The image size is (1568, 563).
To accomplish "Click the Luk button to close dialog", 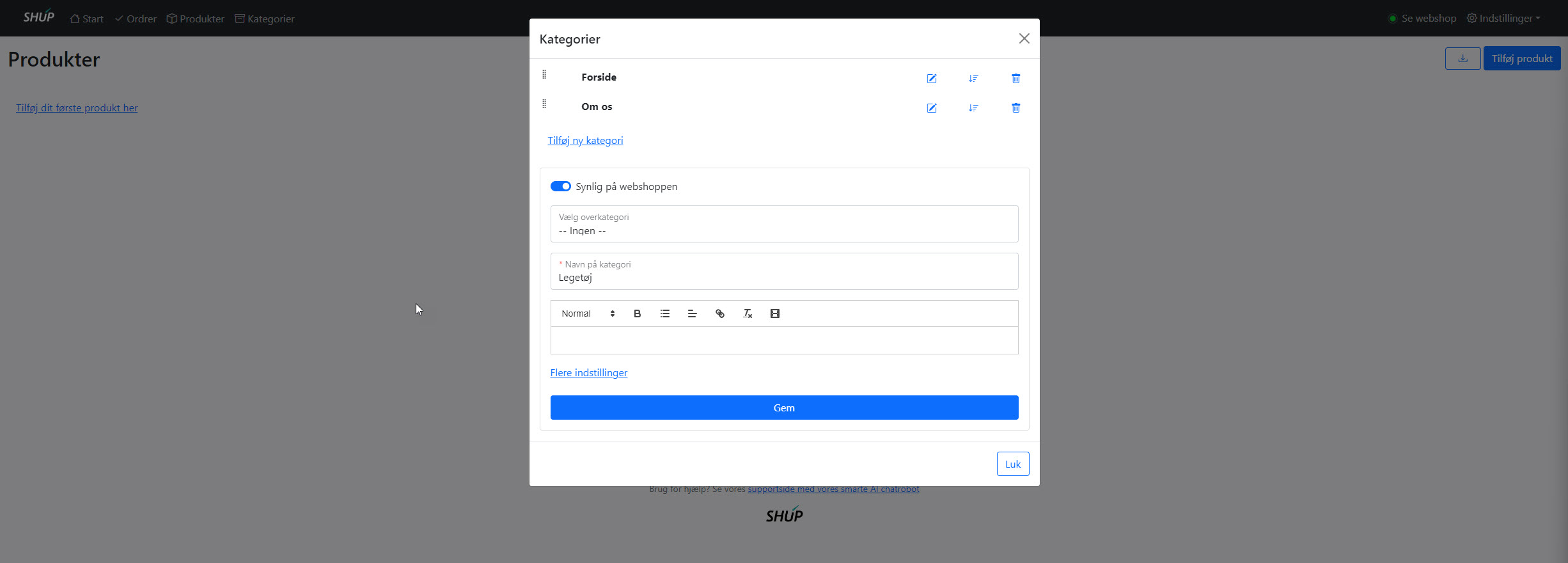I will point(1012,464).
